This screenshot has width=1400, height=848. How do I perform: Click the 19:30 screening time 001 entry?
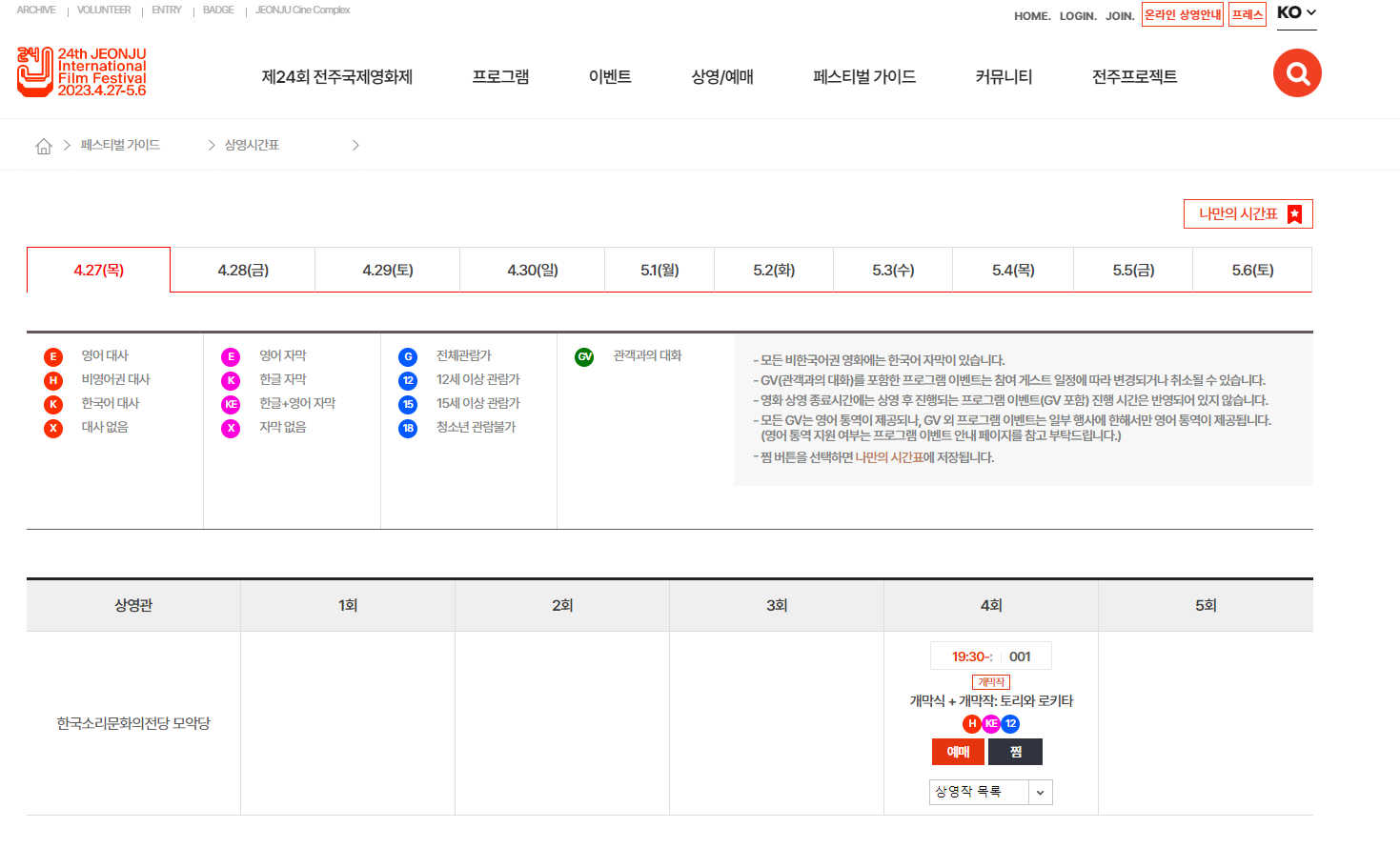(x=989, y=656)
